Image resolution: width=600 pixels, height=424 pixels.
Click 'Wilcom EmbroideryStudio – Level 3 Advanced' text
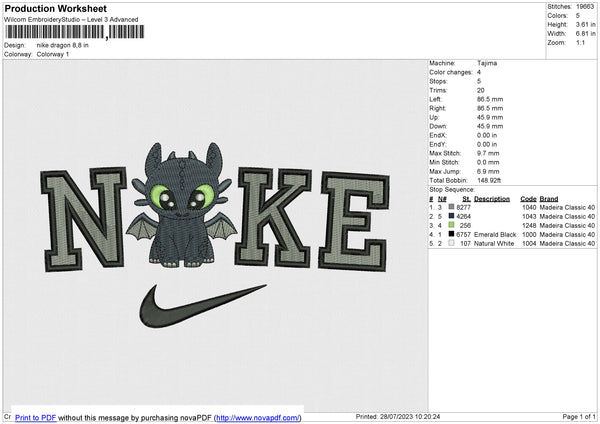(x=71, y=20)
